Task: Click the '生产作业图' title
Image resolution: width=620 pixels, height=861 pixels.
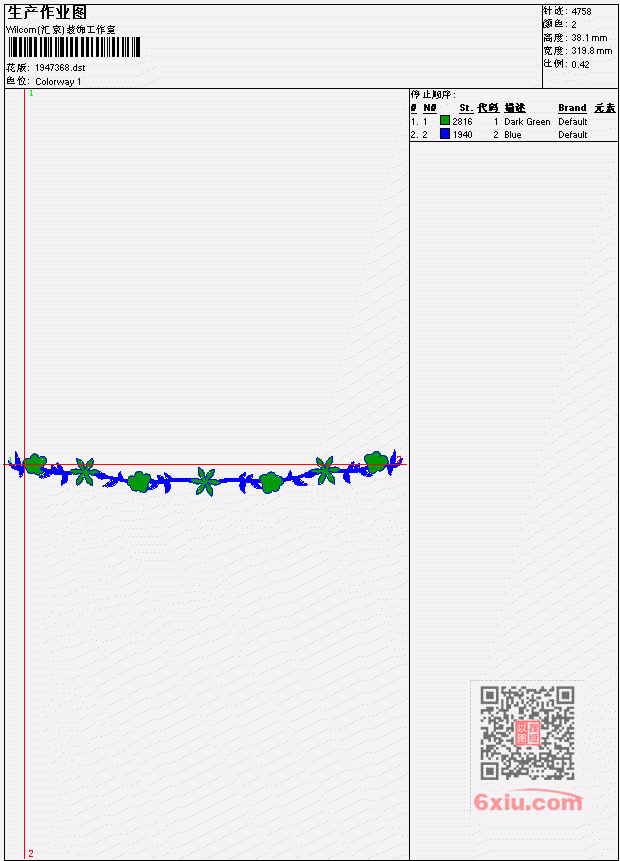Action: [x=47, y=12]
